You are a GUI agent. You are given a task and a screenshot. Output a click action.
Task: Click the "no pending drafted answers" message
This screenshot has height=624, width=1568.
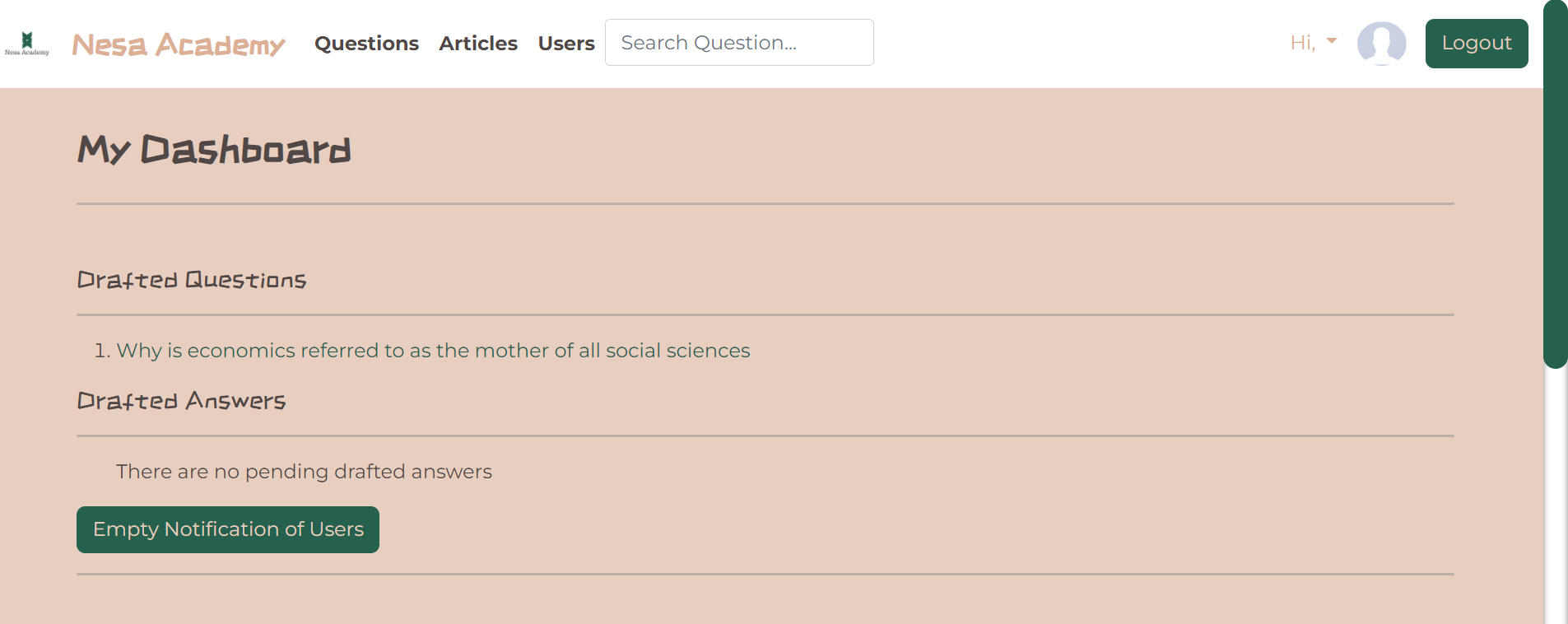[304, 472]
